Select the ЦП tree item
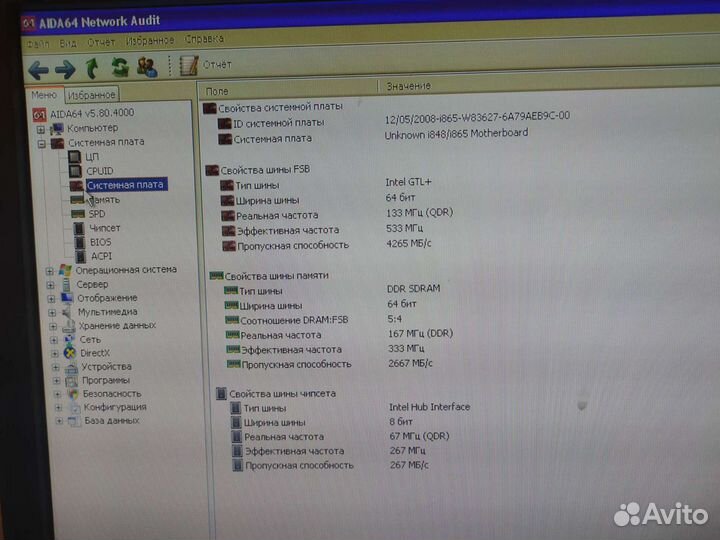Viewport: 720px width, 540px height. pyautogui.click(x=92, y=157)
